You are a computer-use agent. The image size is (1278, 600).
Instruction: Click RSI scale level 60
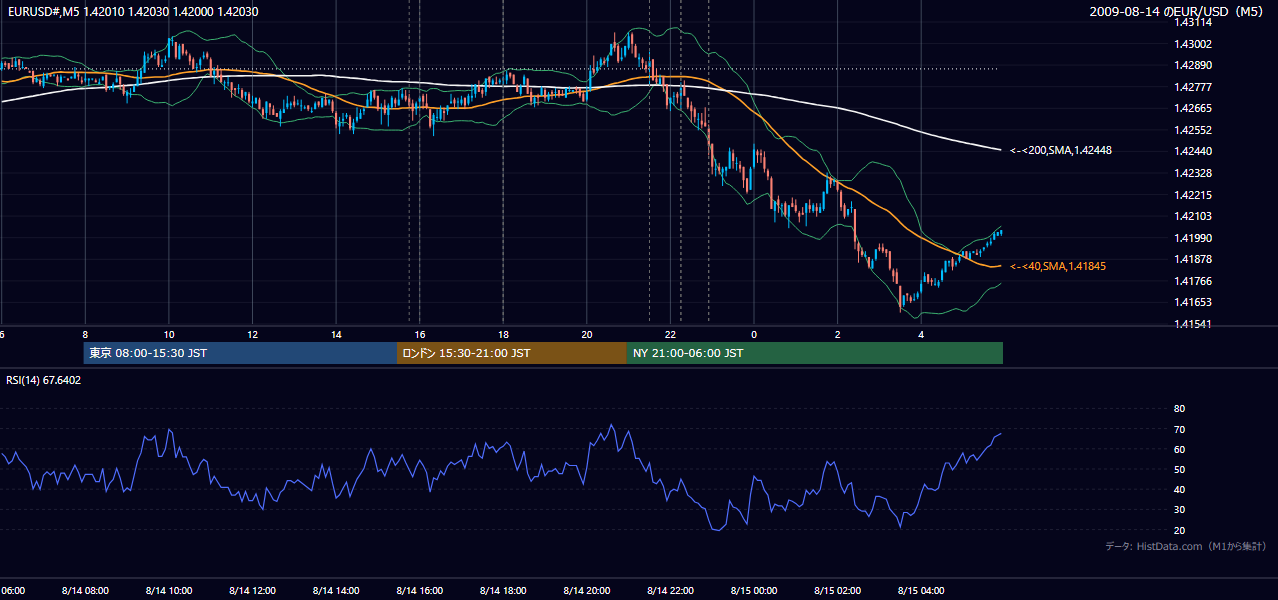1179,449
